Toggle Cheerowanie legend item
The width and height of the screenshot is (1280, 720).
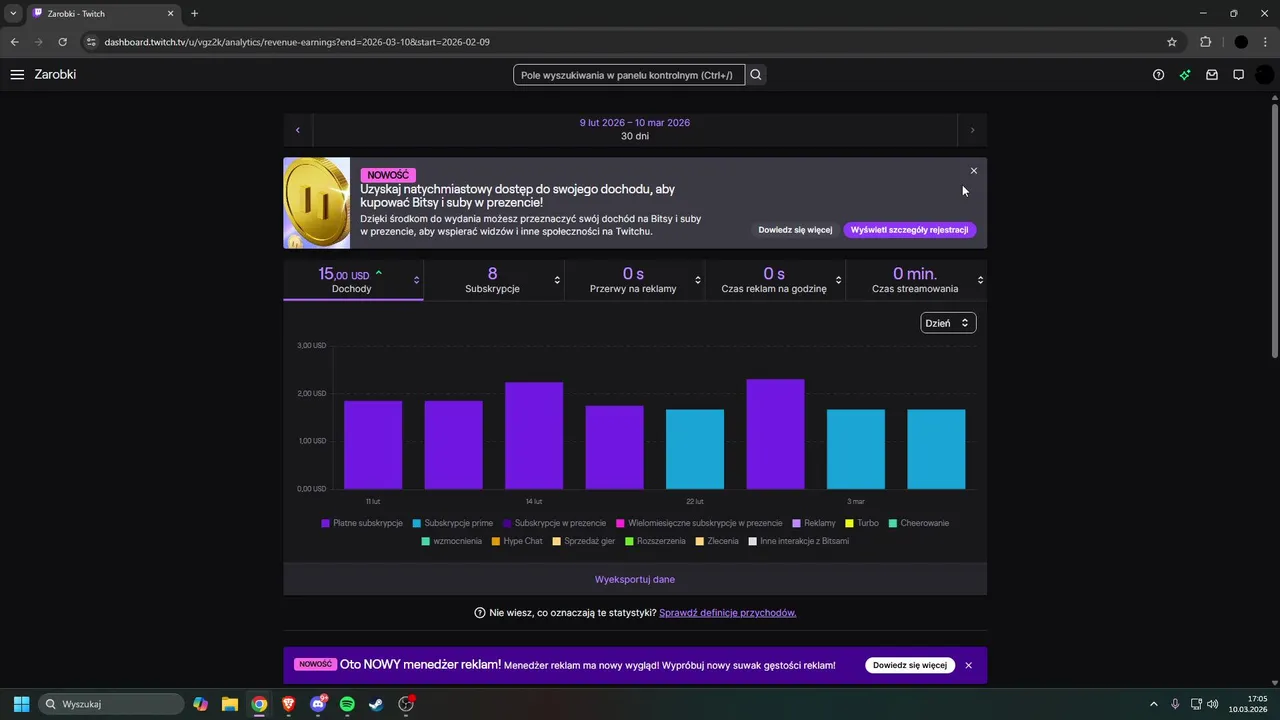point(919,523)
